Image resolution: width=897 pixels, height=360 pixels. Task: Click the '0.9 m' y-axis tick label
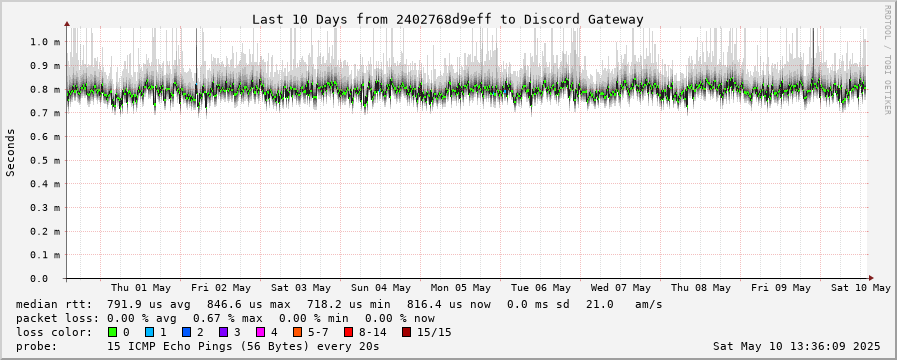45,66
